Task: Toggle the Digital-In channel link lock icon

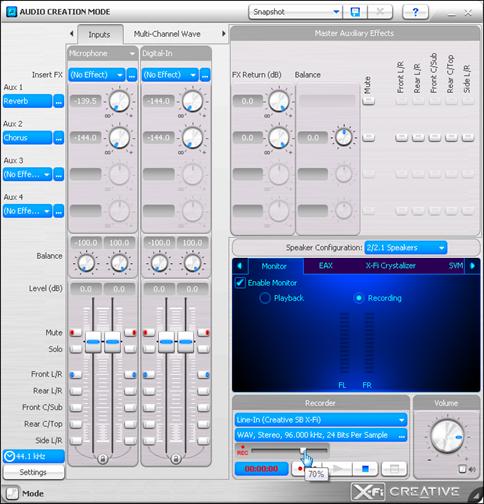Action: click(176, 459)
